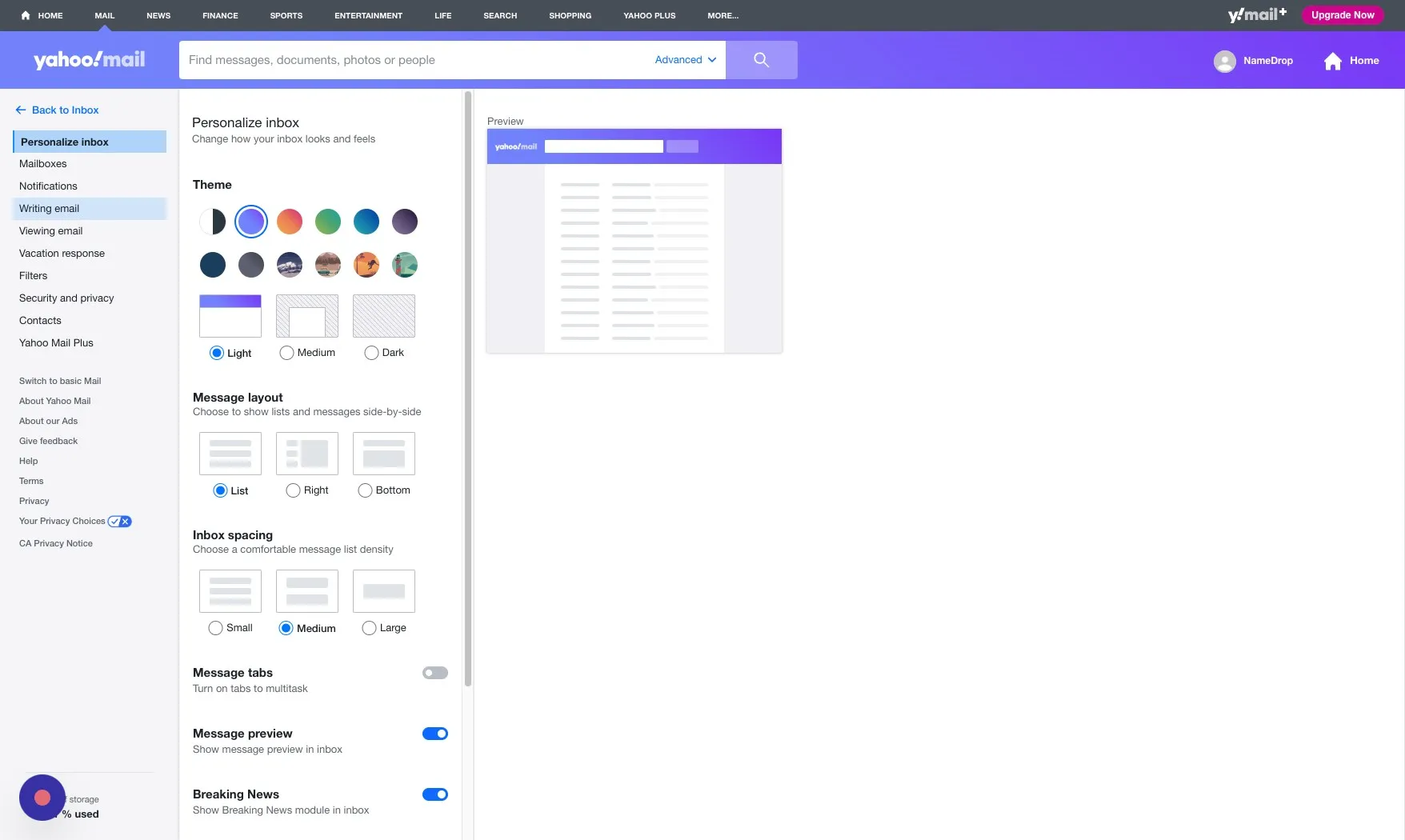Screen dimensions: 1405x840
Task: Click the List layout thumbnail
Action: 230,454
